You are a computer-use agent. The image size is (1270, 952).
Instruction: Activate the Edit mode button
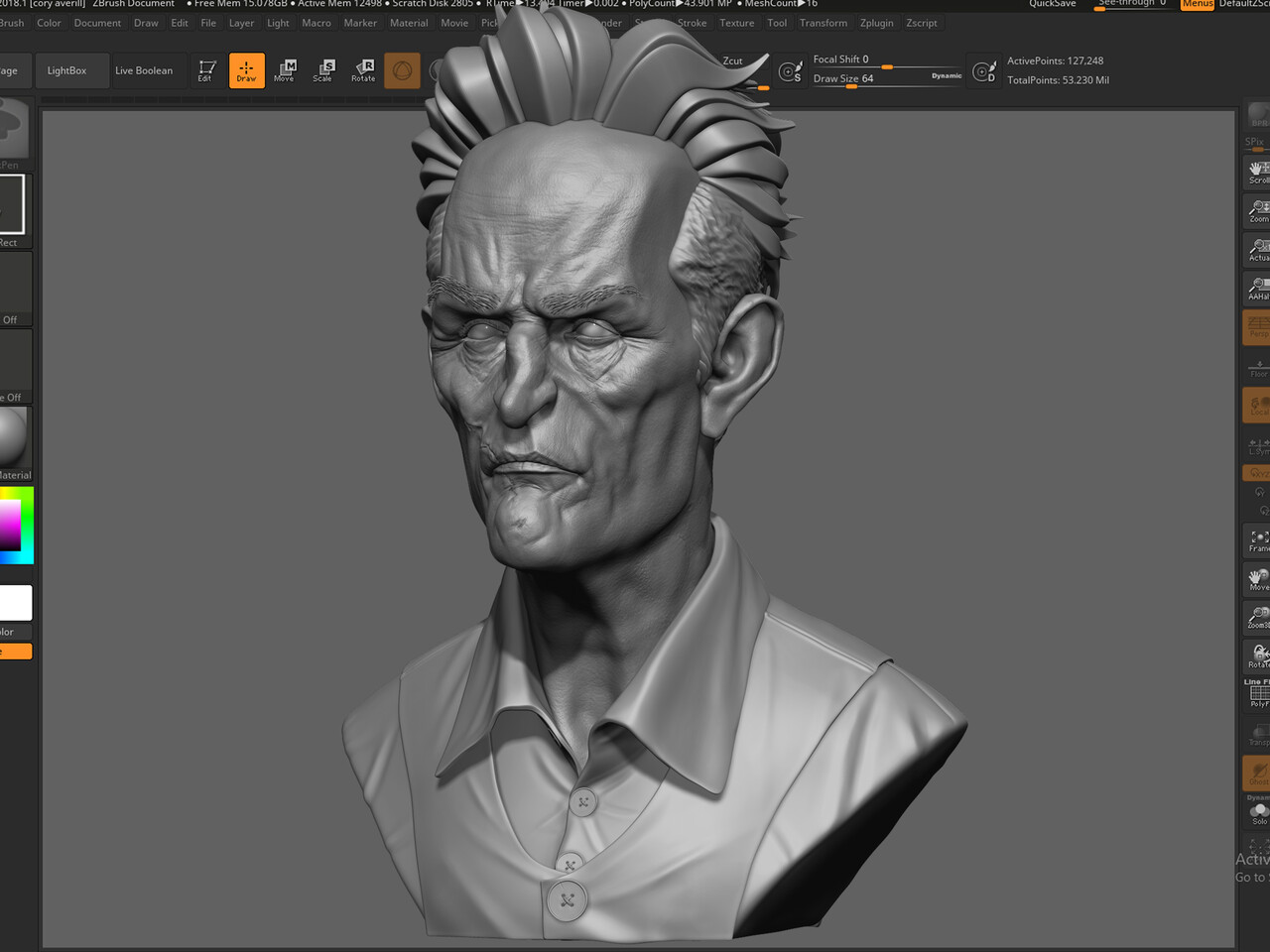tap(206, 70)
